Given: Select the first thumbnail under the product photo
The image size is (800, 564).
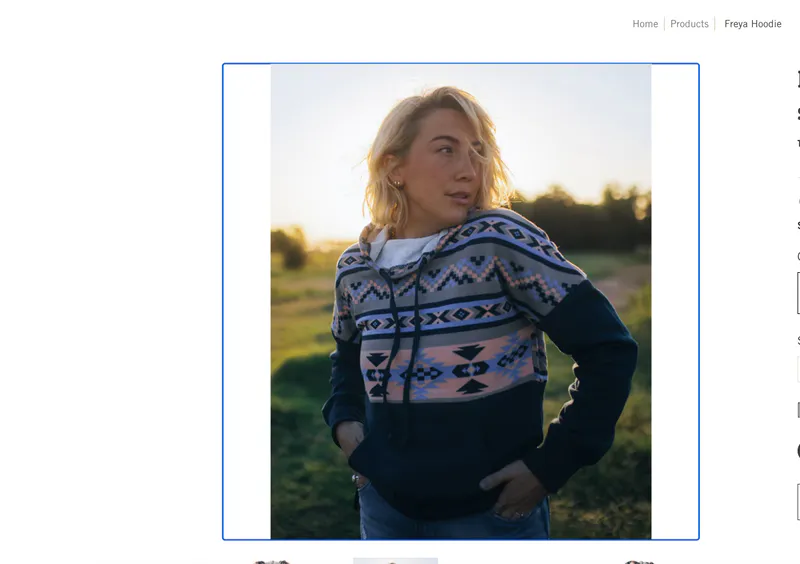Looking at the screenshot, I should point(272,561).
